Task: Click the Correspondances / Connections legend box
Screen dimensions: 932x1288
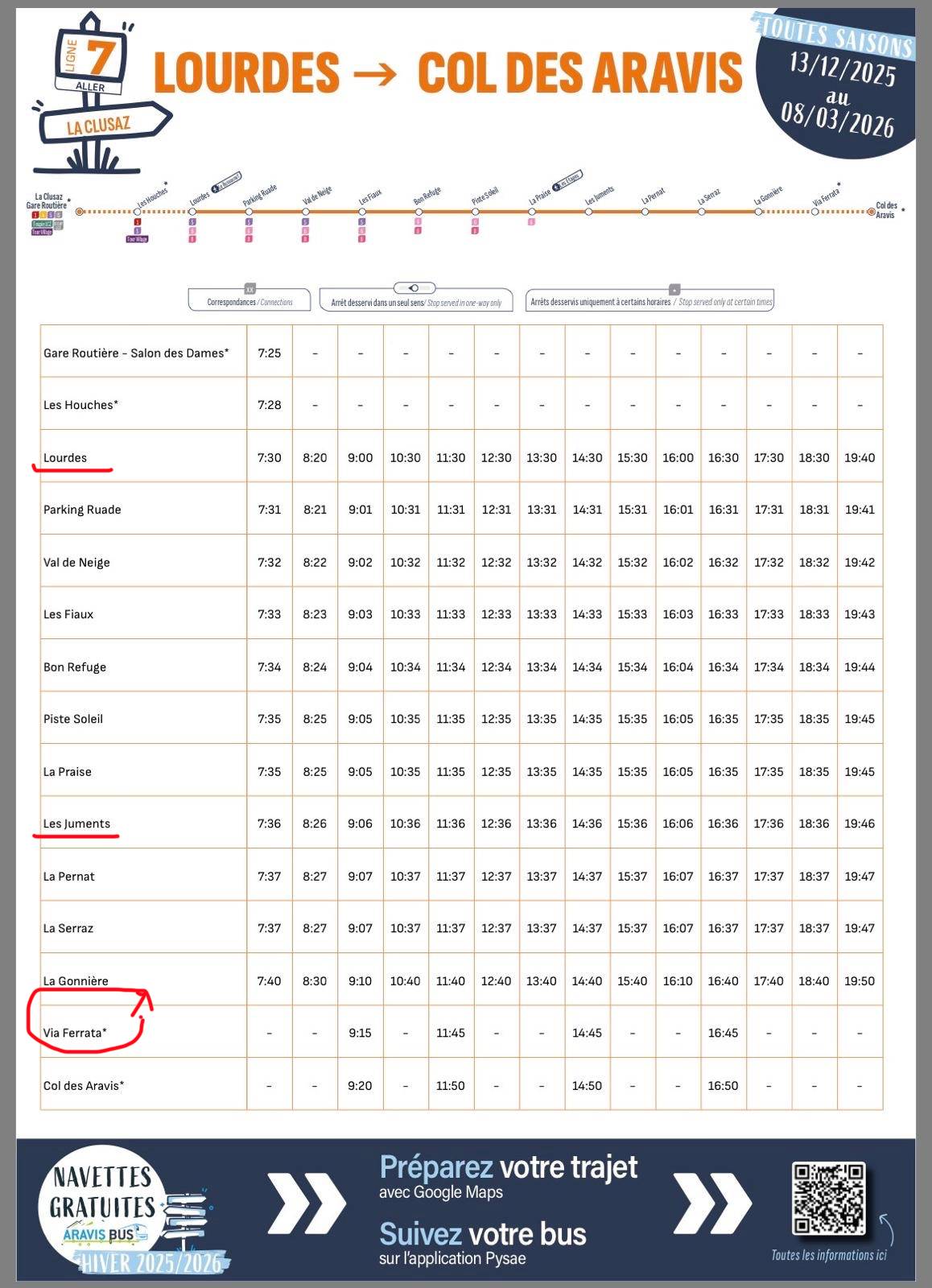Action: pyautogui.click(x=249, y=299)
